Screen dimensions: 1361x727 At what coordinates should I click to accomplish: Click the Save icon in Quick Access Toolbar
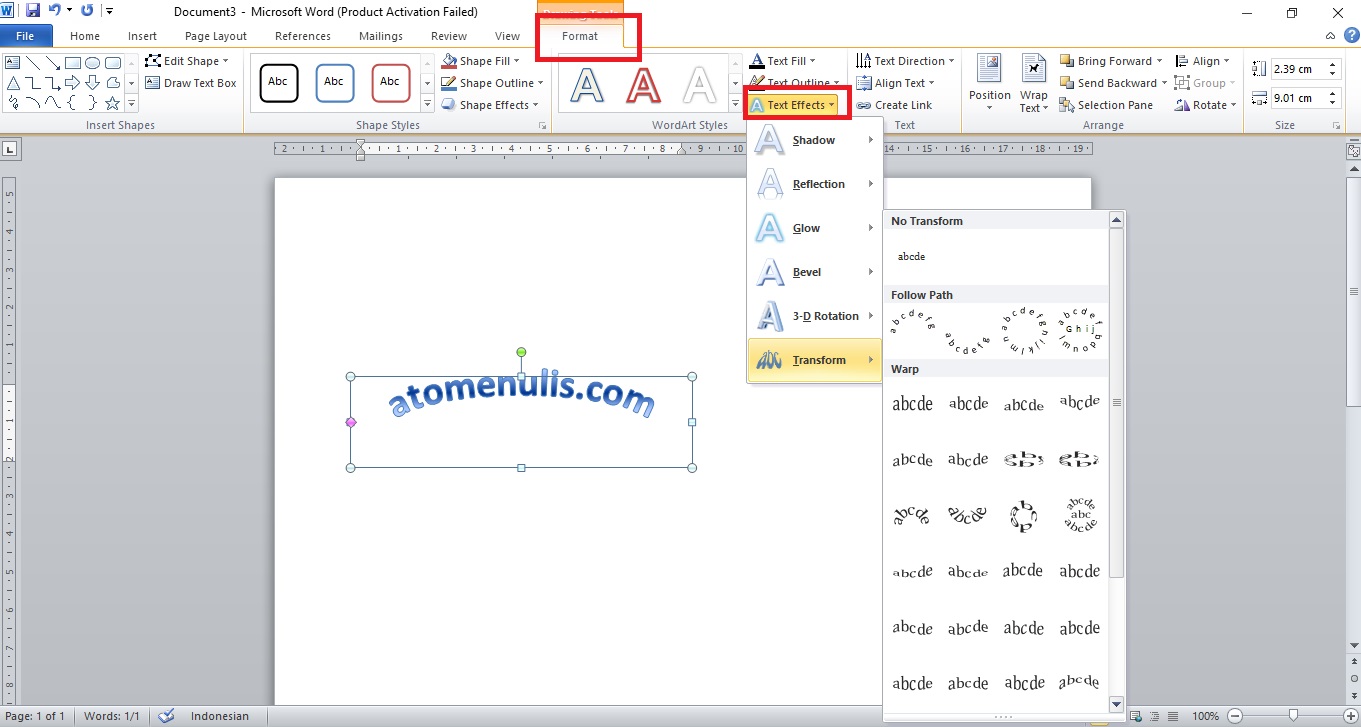click(x=33, y=11)
